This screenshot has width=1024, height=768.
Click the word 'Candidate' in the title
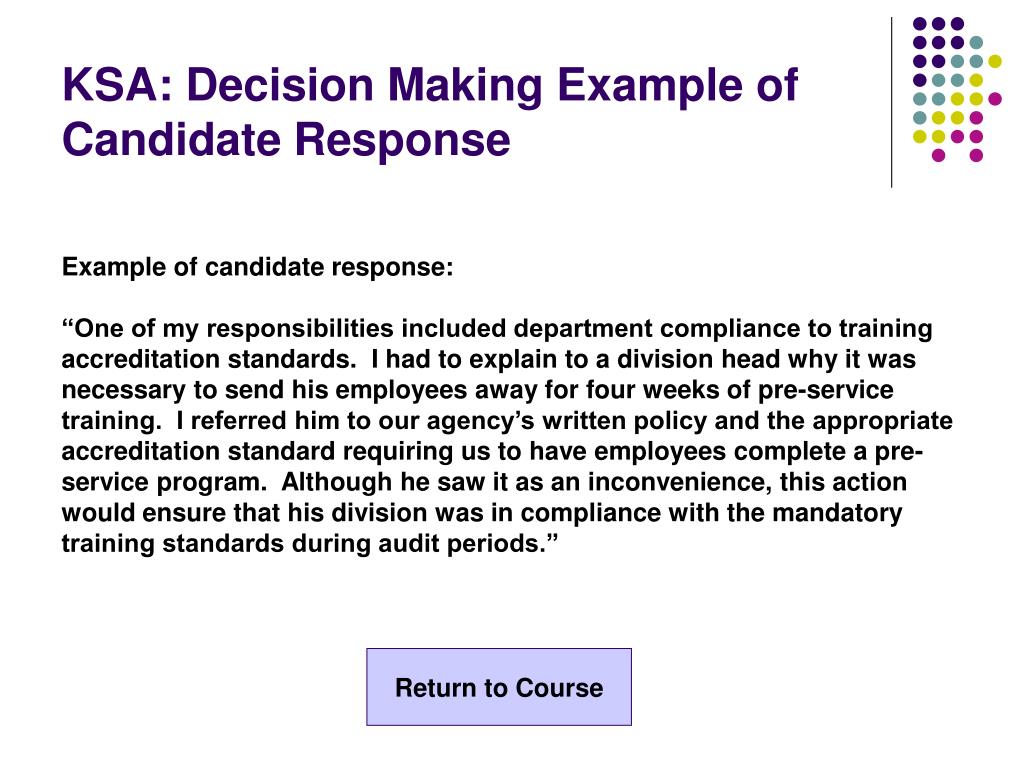click(x=172, y=140)
